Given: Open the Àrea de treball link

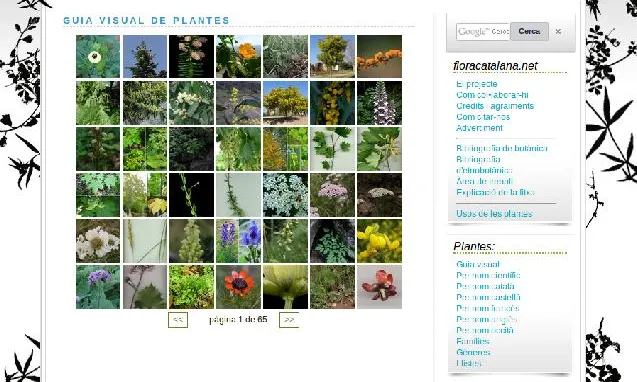Looking at the screenshot, I should (484, 181).
